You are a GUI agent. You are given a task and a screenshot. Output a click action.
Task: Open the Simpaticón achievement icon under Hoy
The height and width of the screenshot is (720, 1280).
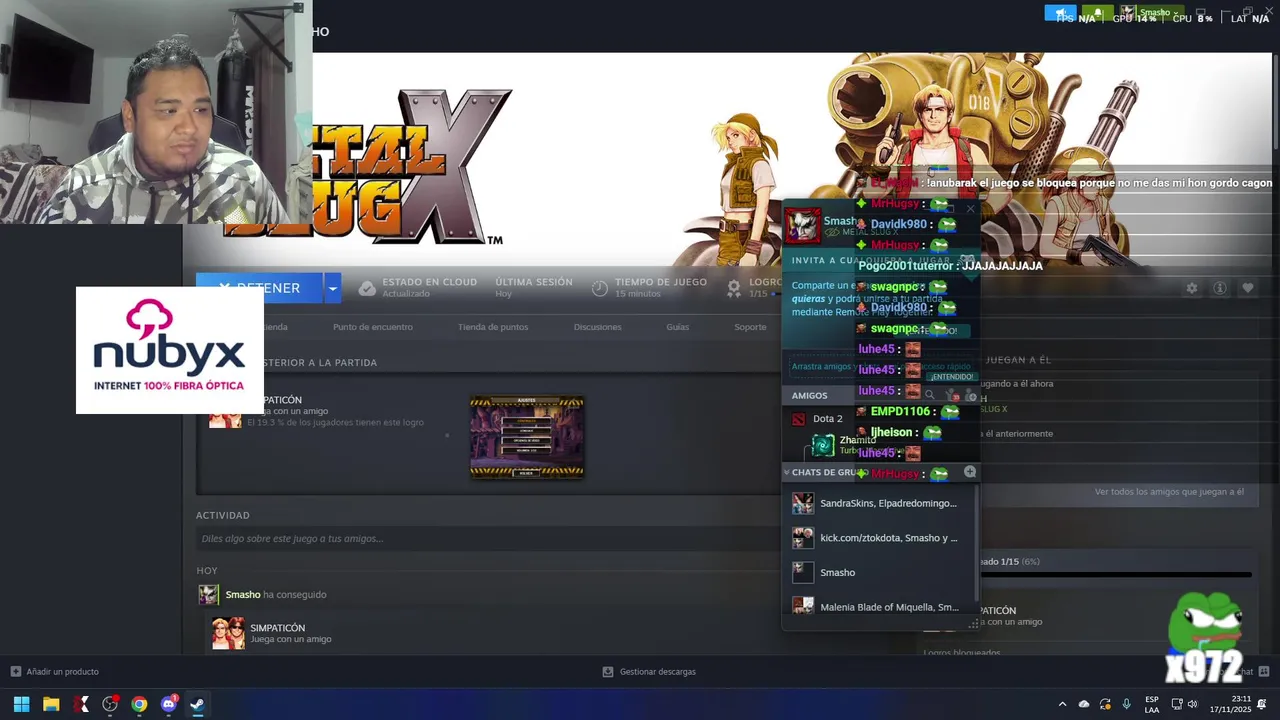[228, 633]
